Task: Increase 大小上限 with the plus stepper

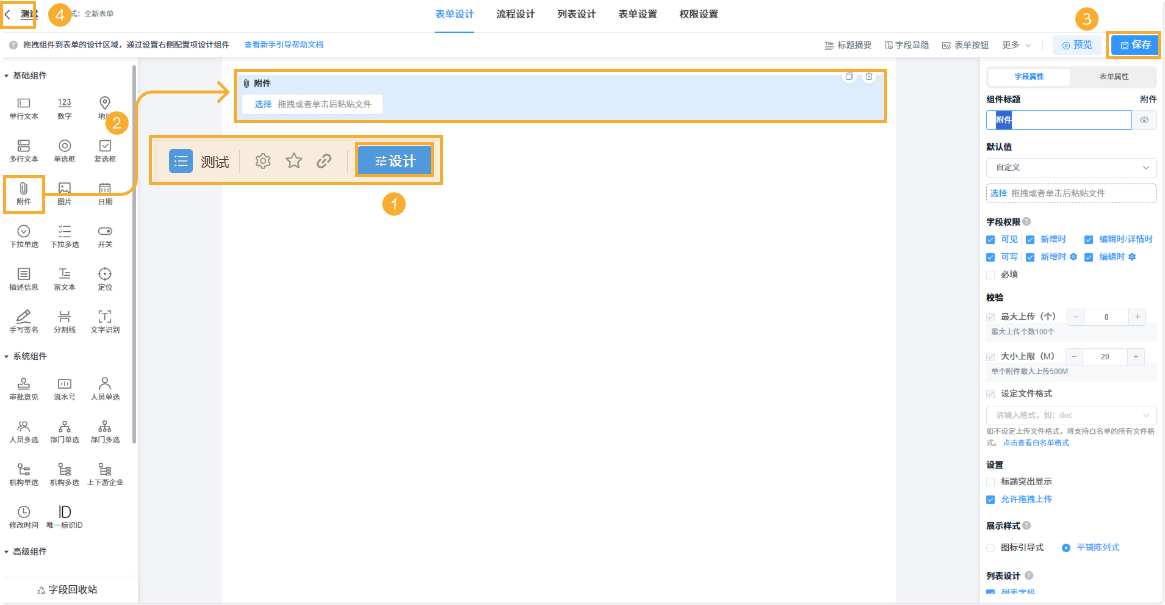Action: point(1138,356)
